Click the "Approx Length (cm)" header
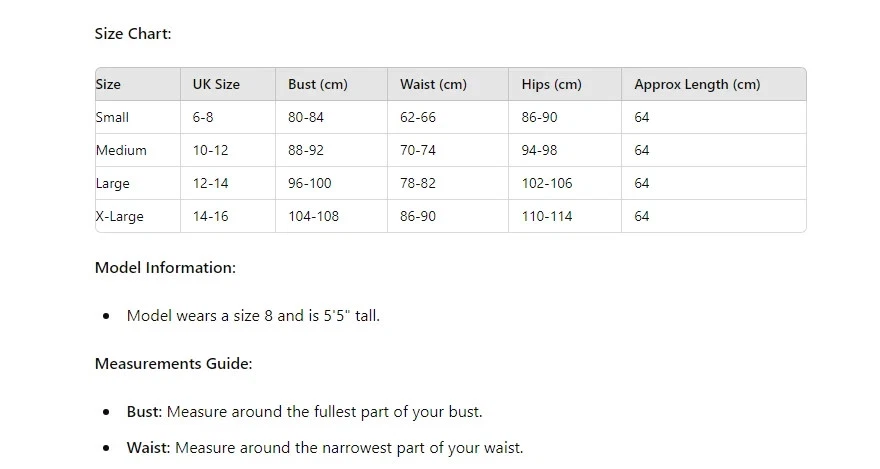 697,85
